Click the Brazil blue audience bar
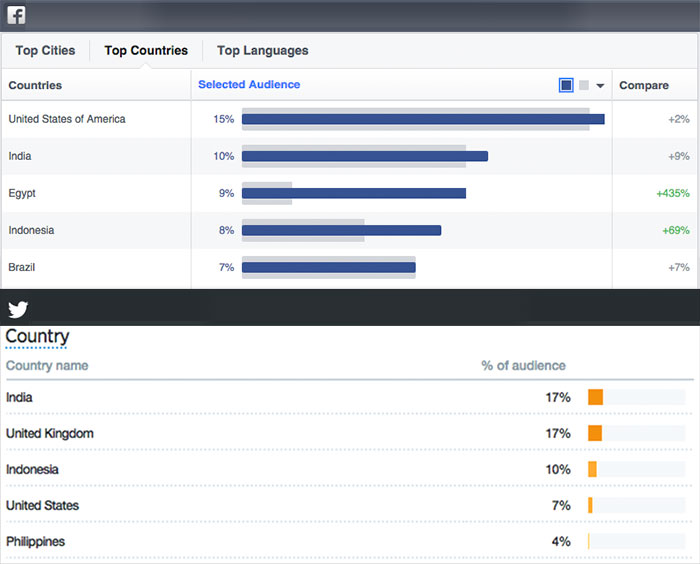 click(328, 267)
